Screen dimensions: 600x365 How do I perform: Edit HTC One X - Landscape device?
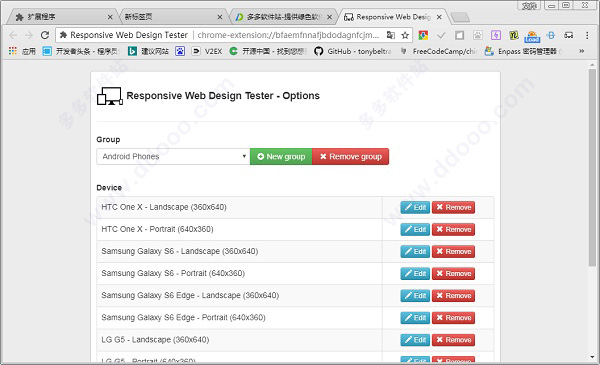point(415,207)
